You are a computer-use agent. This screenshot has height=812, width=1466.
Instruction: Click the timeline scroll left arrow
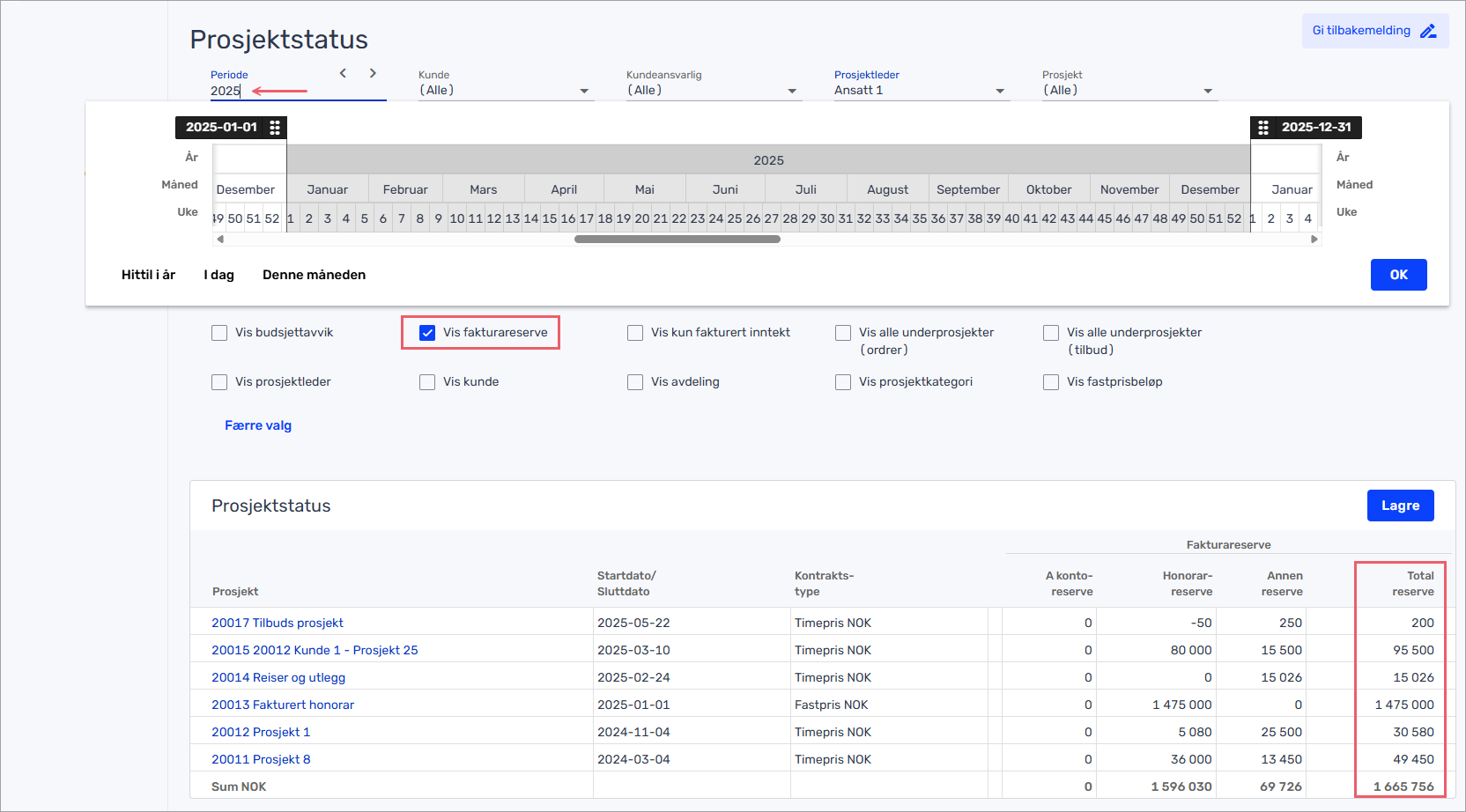(x=220, y=239)
